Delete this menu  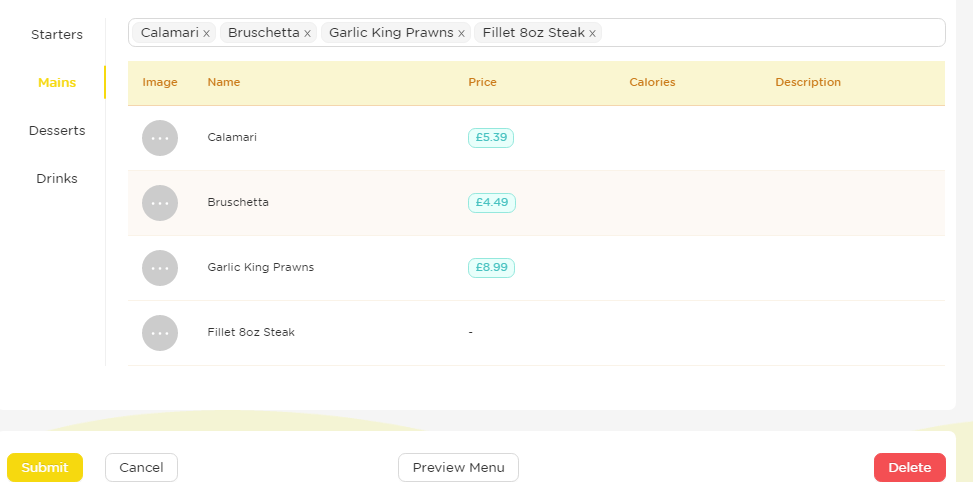[910, 468]
